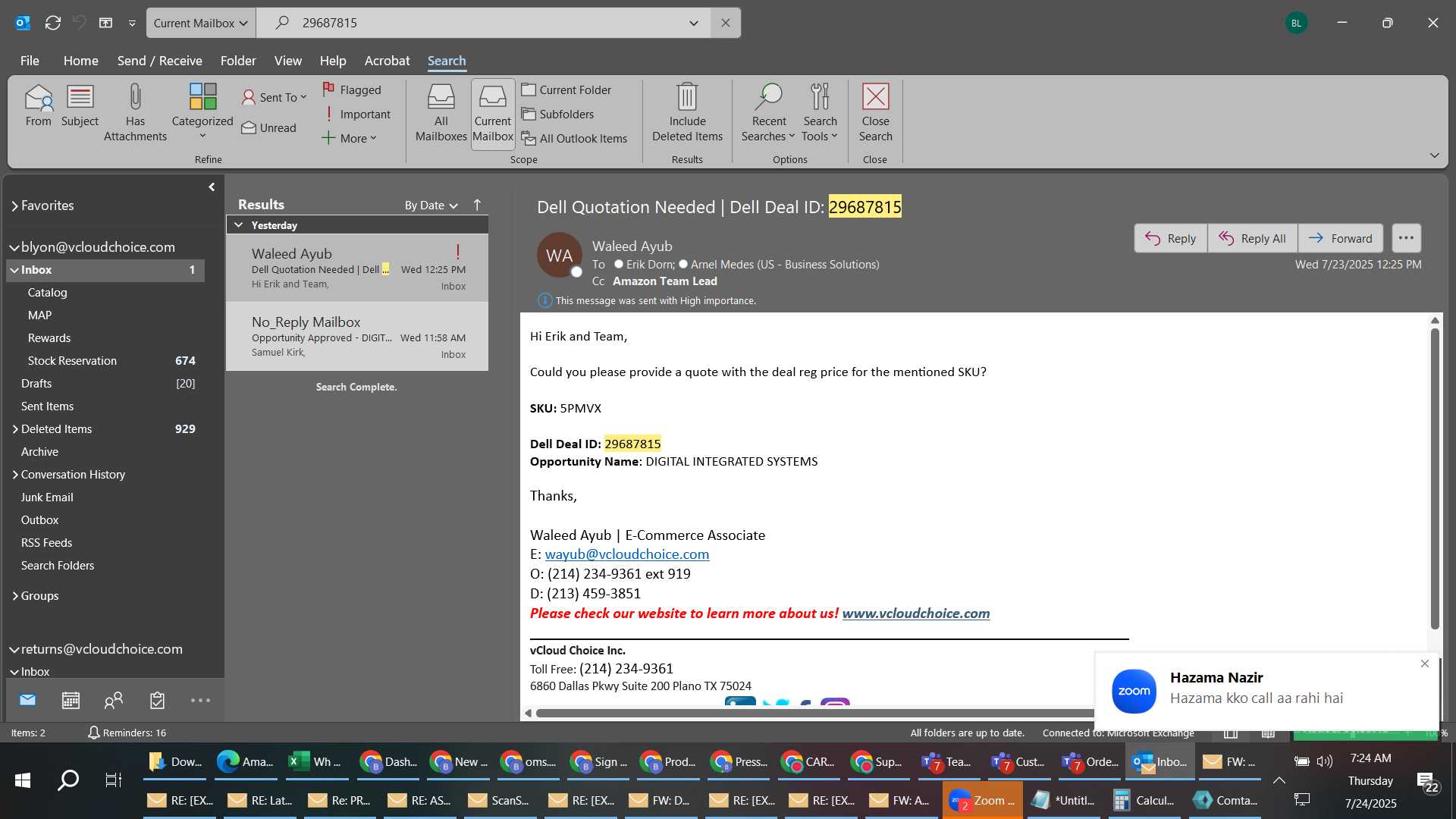
Task: Include Deleted Items in results
Action: click(687, 113)
